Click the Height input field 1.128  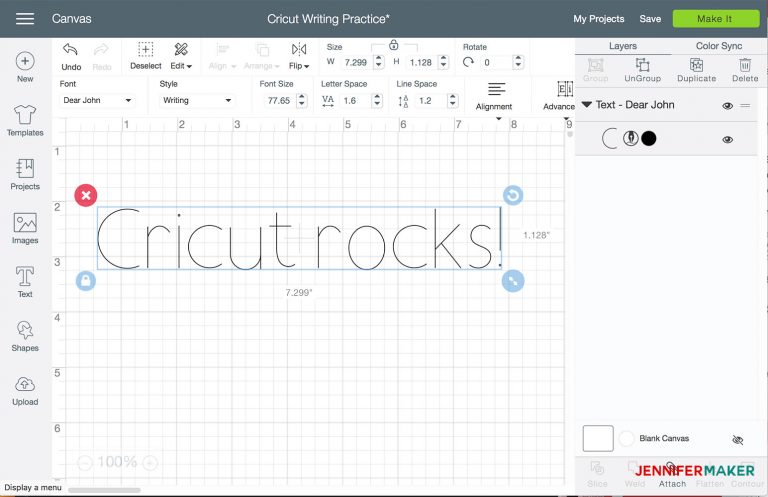(421, 62)
